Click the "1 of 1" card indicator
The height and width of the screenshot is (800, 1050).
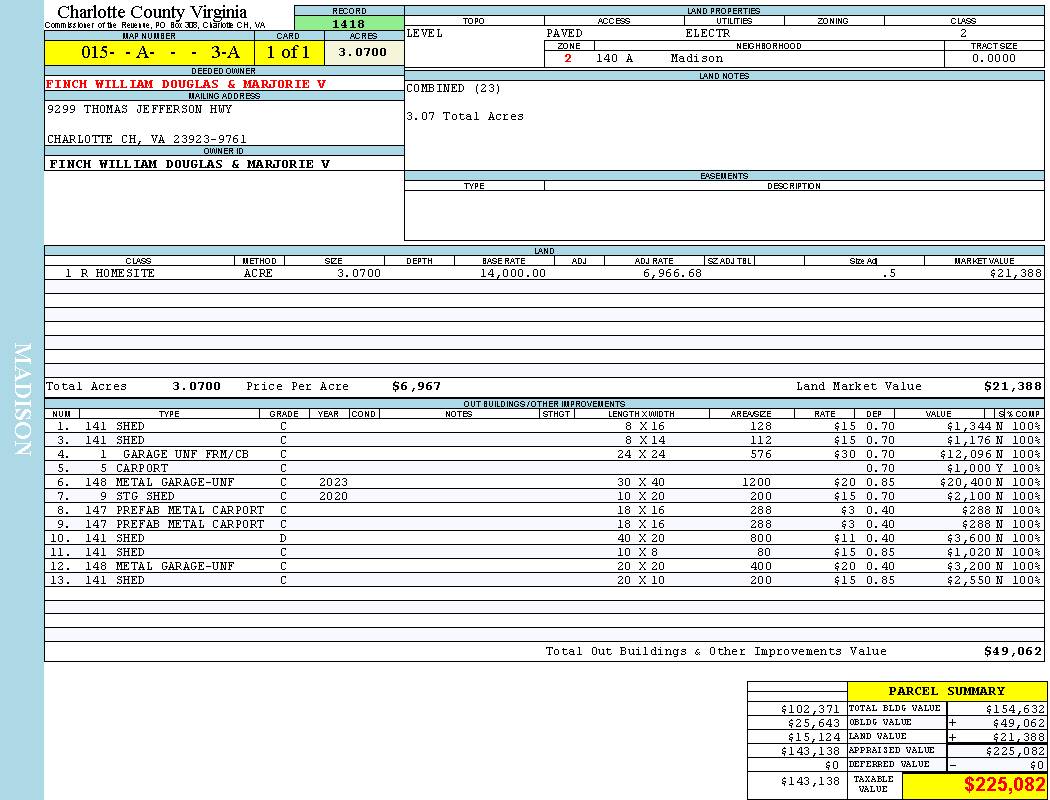(x=288, y=52)
